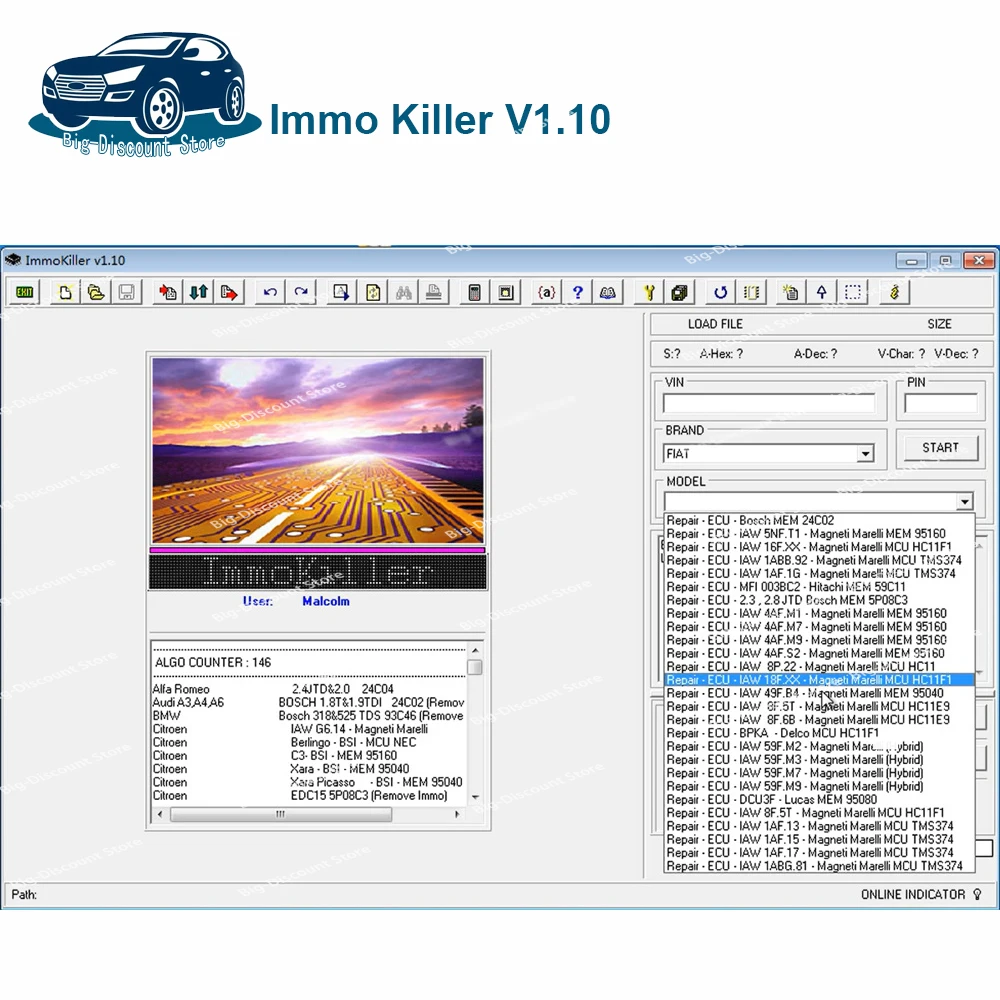Click the binoculars find icon
Image resolution: width=1000 pixels, height=1000 pixels.
pyautogui.click(x=403, y=293)
